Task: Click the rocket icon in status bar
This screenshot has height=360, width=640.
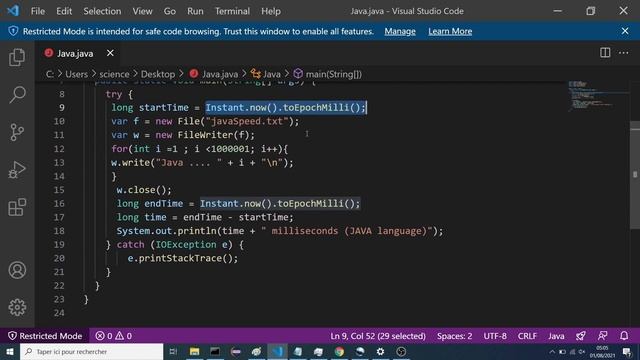Action: (x=581, y=336)
